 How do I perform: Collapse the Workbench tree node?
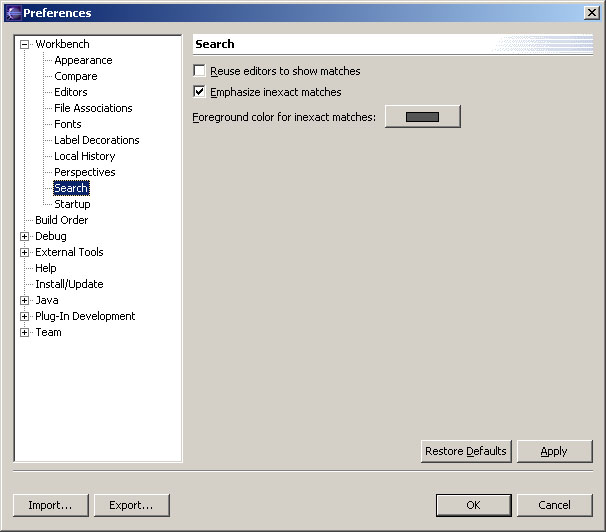24,44
